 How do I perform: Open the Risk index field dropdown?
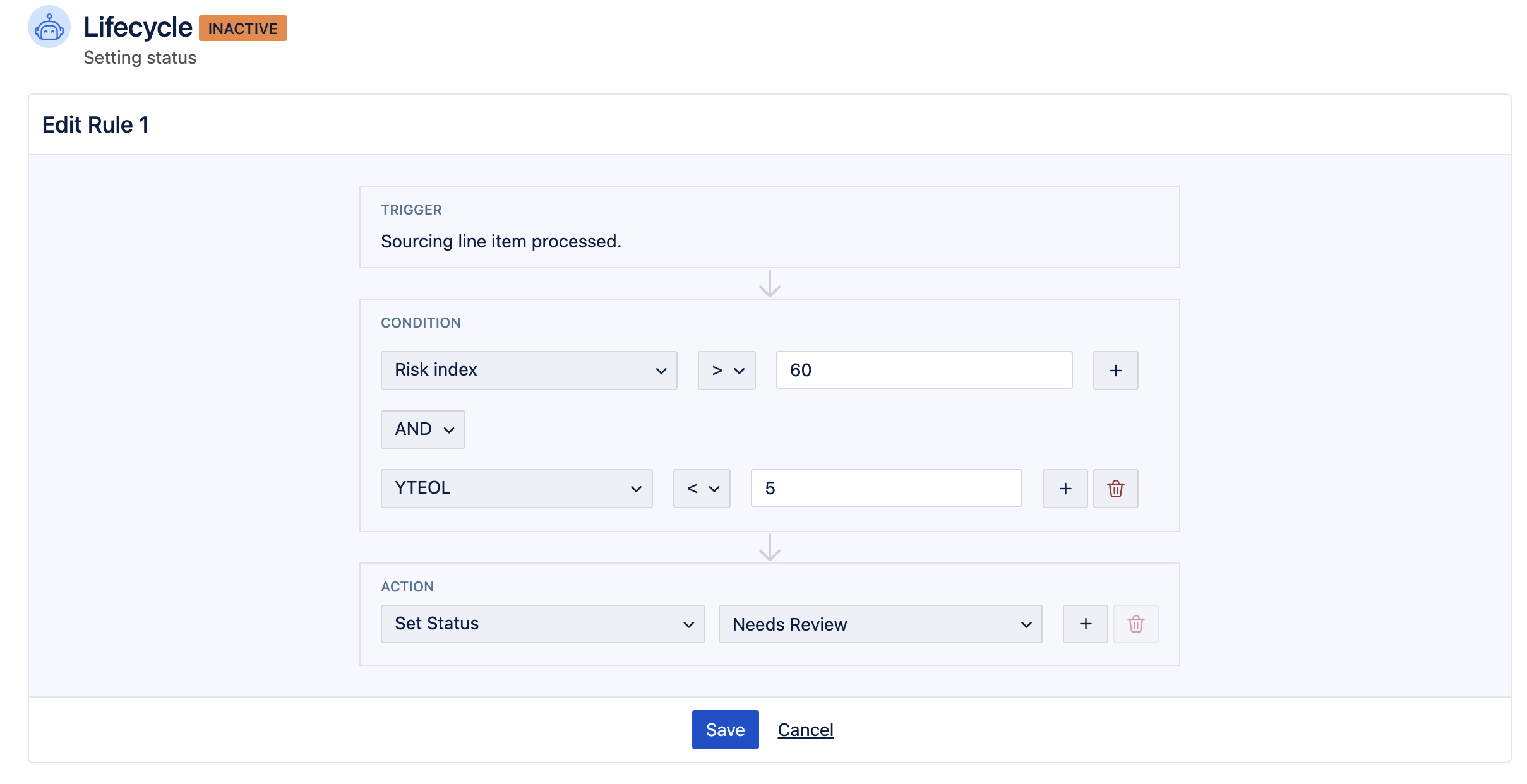click(x=529, y=371)
